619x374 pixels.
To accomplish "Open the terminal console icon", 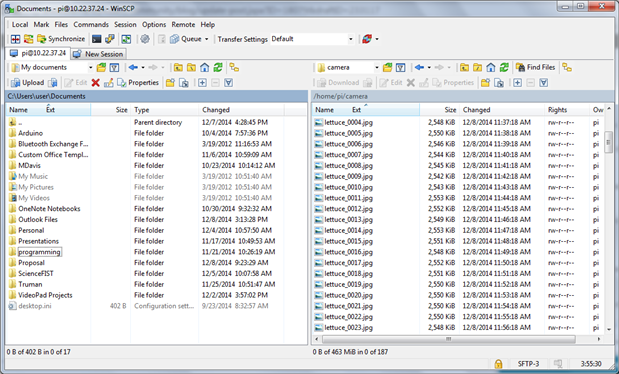I will 96,39.
